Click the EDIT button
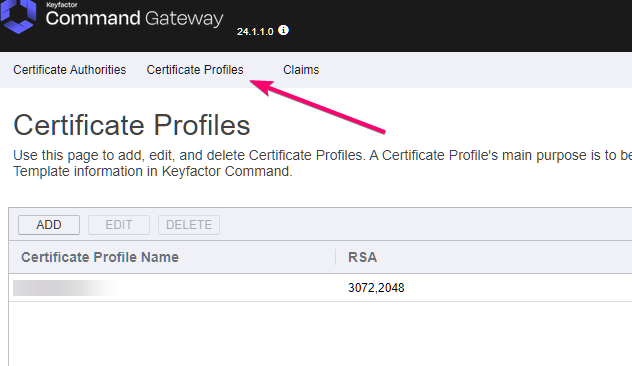632x366 pixels. point(119,225)
